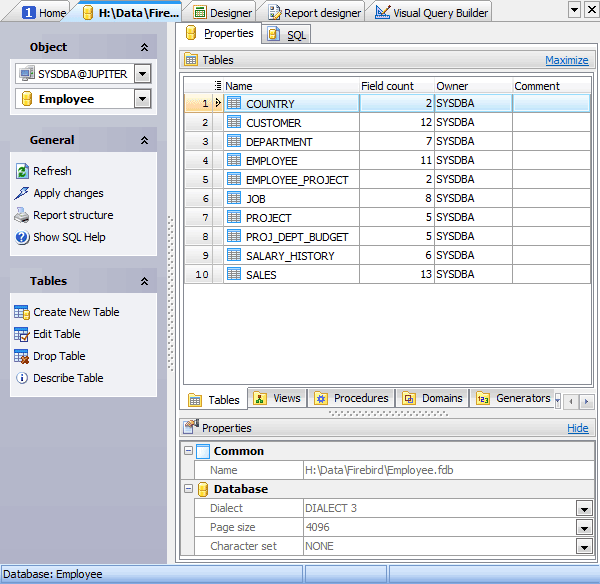Image resolution: width=600 pixels, height=584 pixels.
Task: Collapse the Common properties group
Action: (189, 451)
